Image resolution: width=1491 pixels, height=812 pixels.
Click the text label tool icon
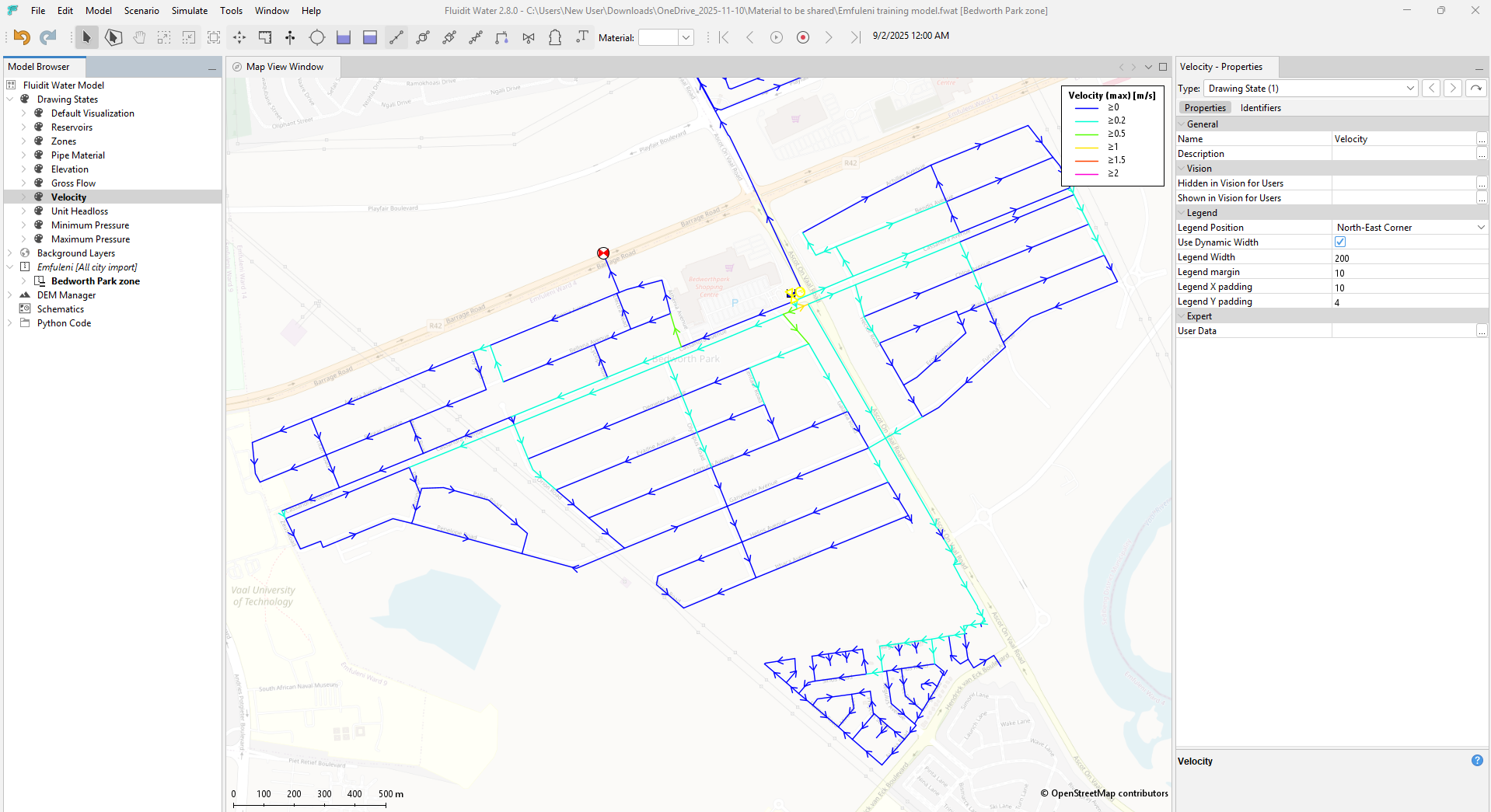coord(582,37)
